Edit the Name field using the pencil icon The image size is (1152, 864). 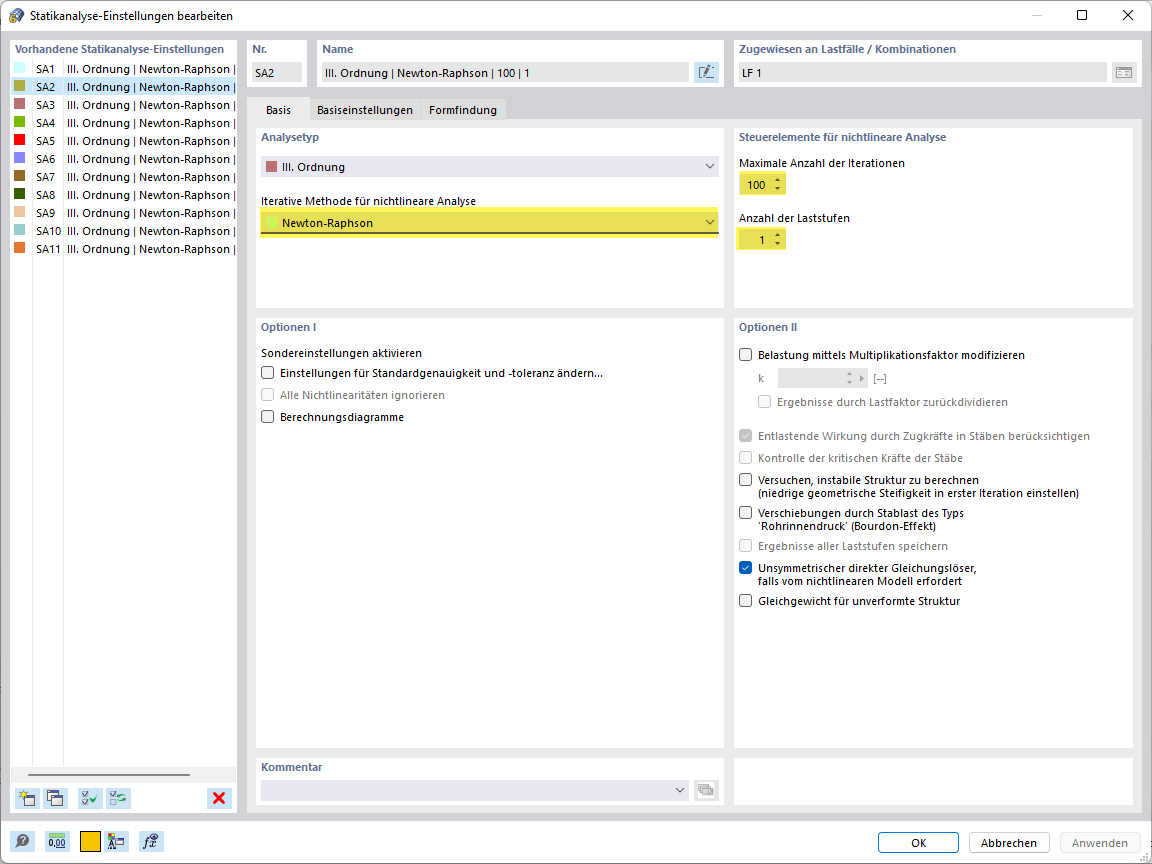point(706,71)
